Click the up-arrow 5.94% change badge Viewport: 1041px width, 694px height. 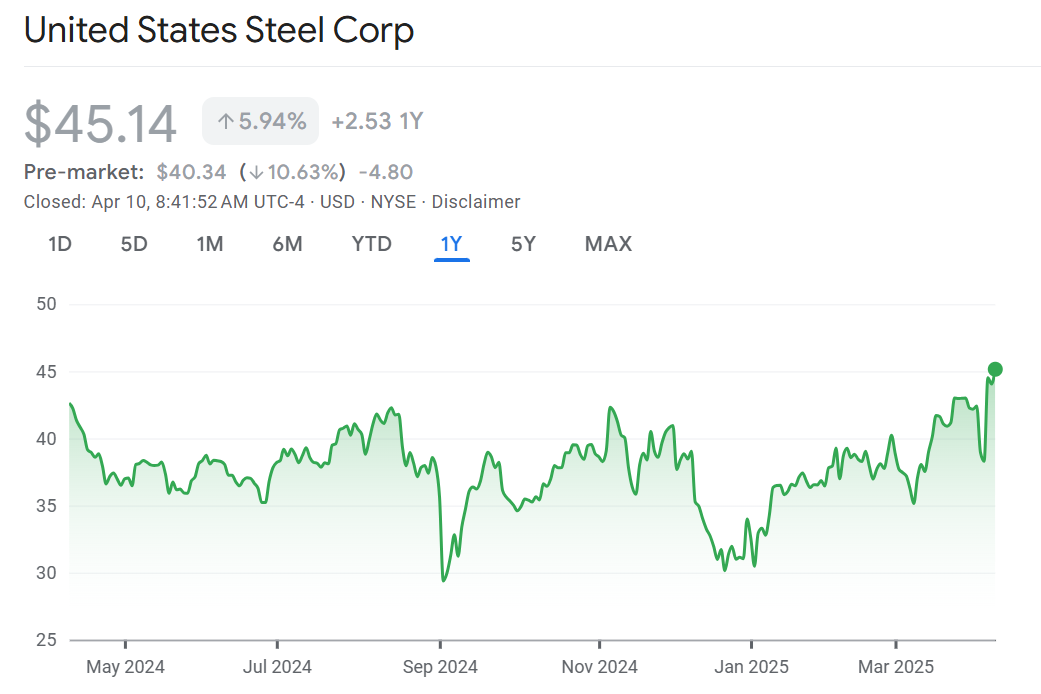261,122
